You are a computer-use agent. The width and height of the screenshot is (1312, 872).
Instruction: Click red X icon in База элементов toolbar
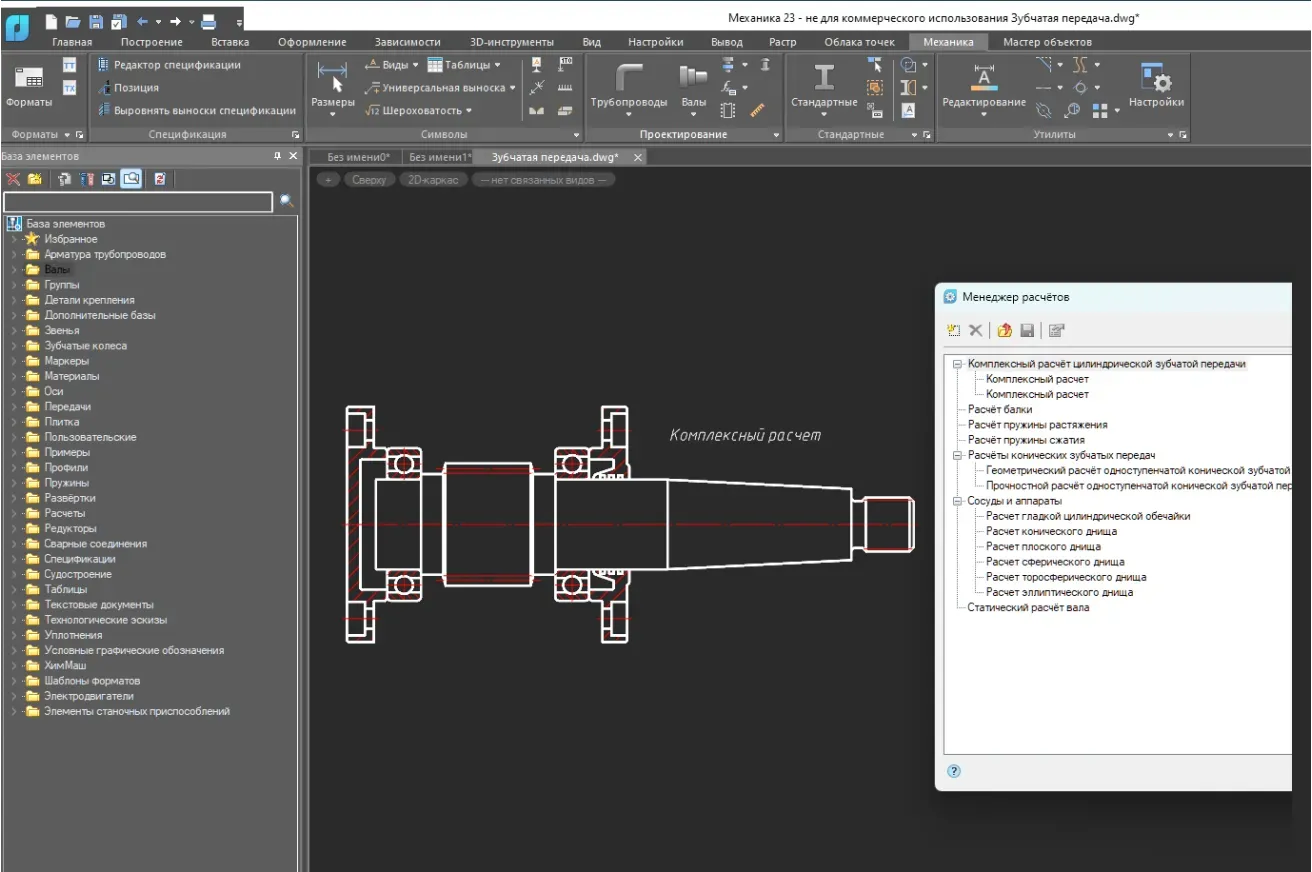coord(13,179)
